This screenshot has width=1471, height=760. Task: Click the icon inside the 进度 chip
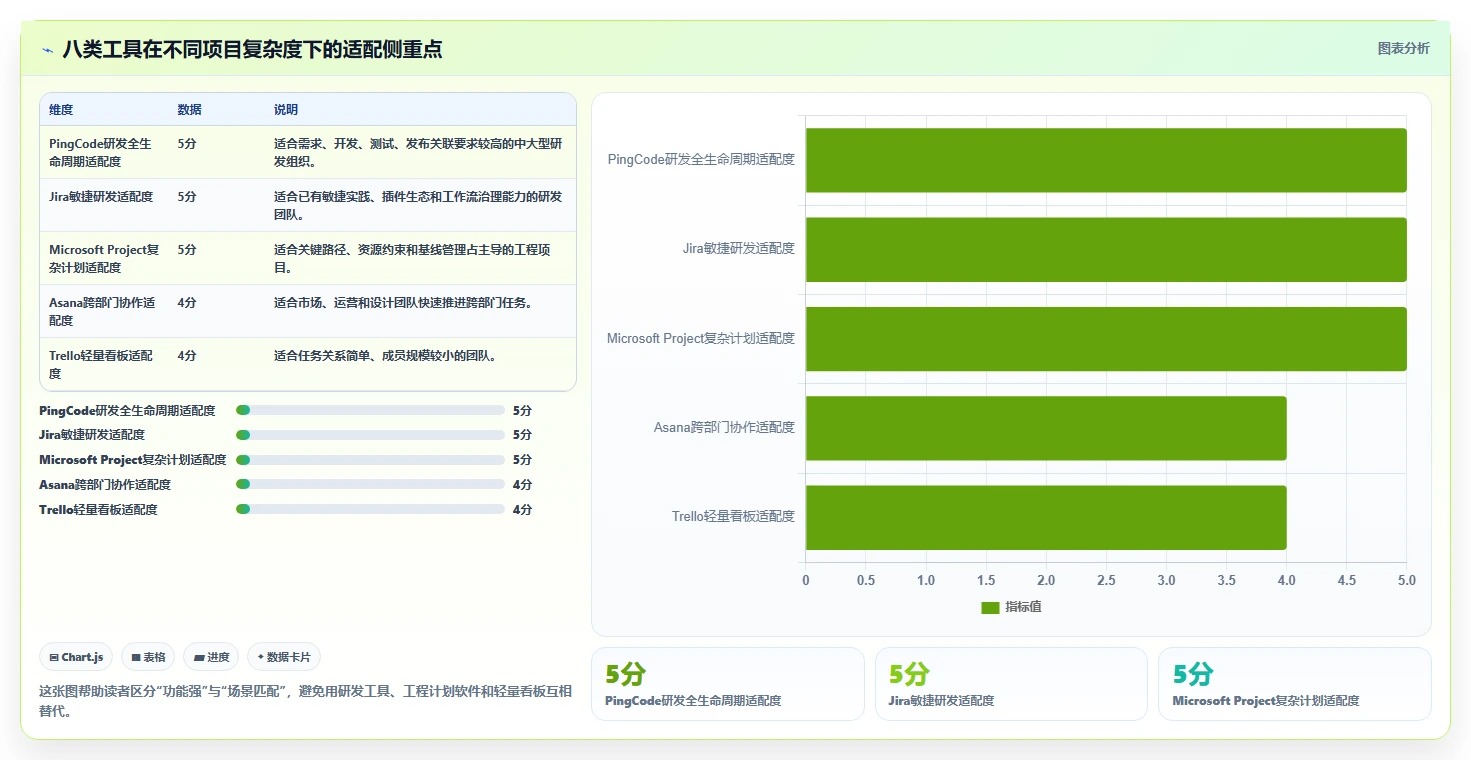click(199, 657)
